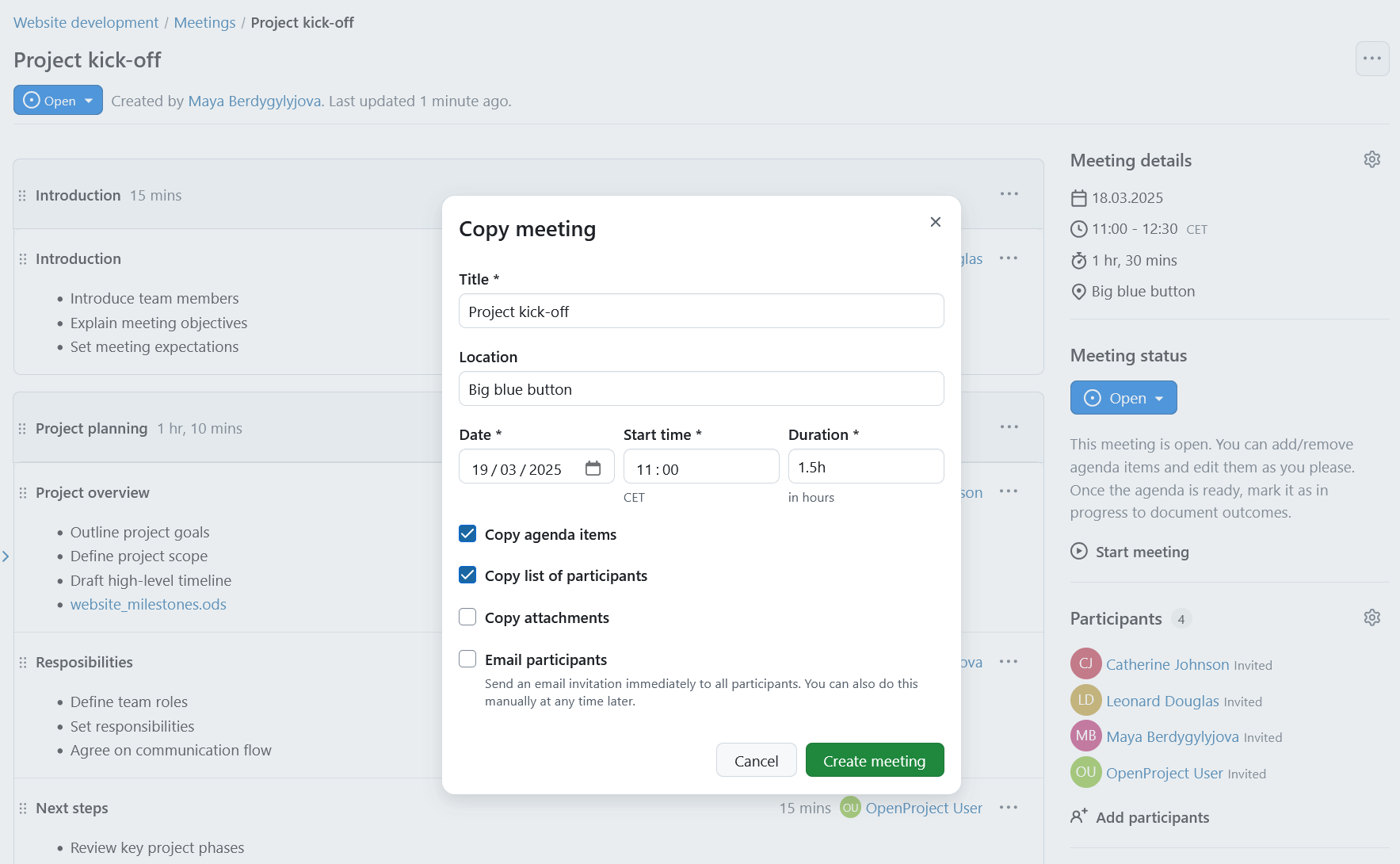Screen dimensions: 1400x864
Task: Close the Copy meeting dialog with the X
Action: [x=936, y=222]
